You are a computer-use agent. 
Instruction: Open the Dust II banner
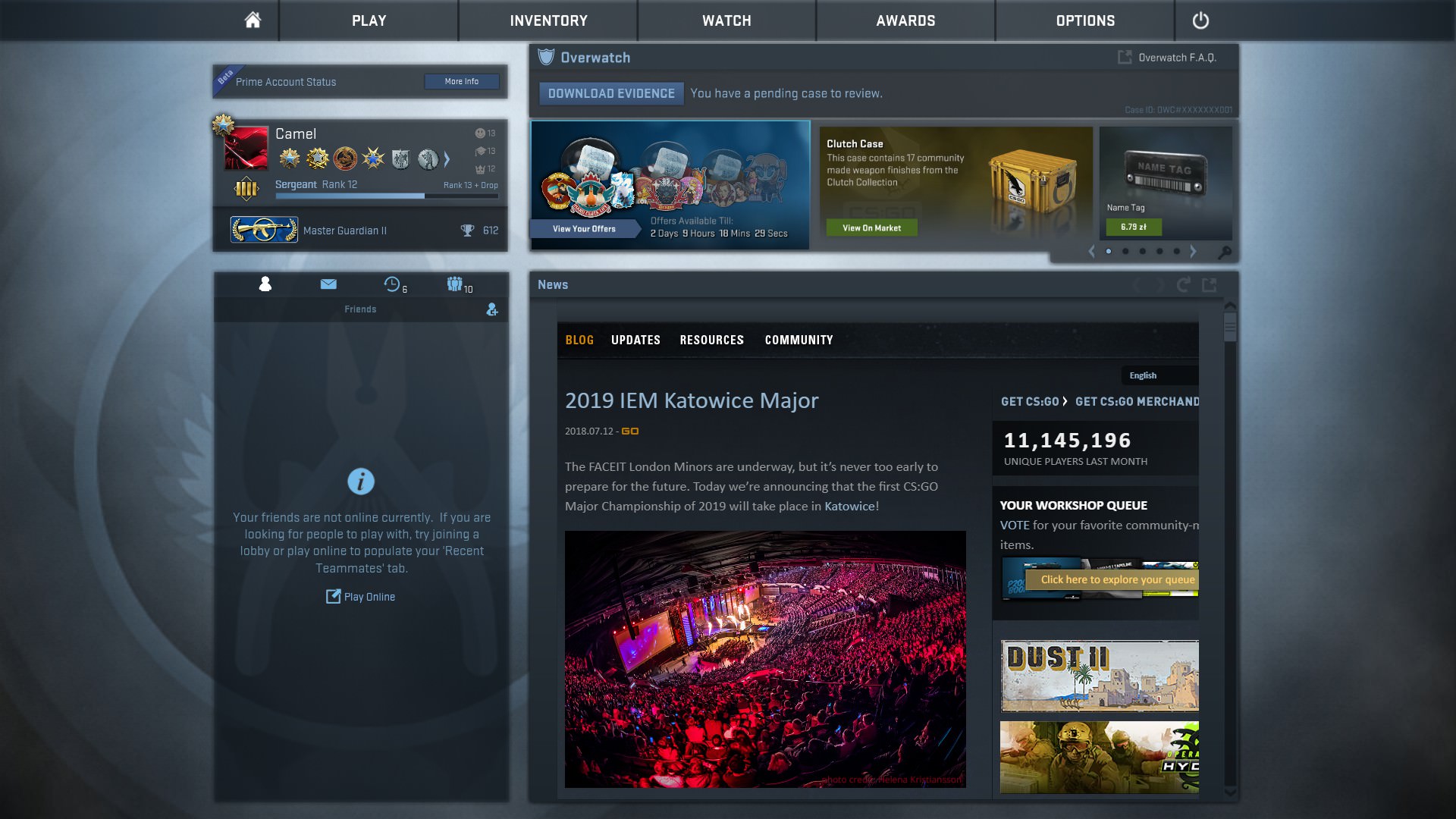(1100, 676)
